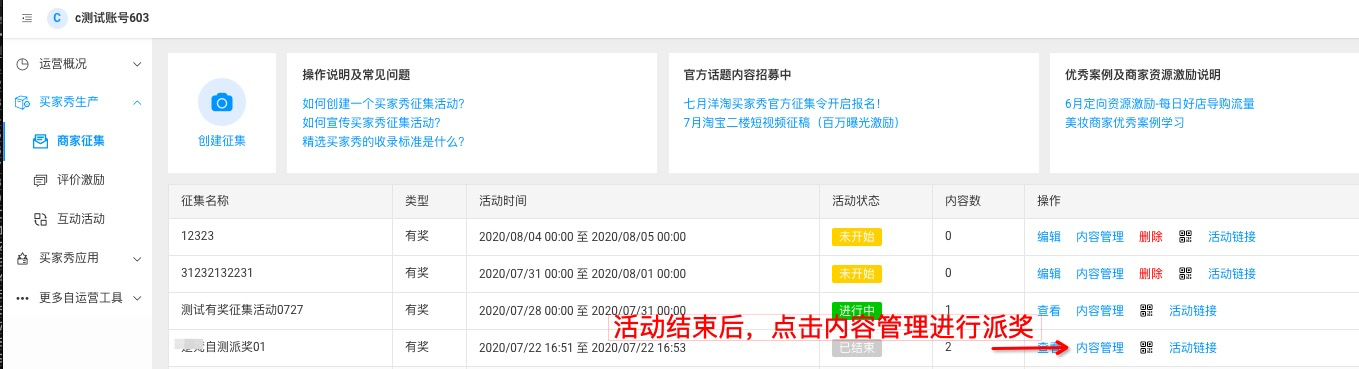Click the blue C account avatar
This screenshot has width=1359, height=369.
point(58,18)
